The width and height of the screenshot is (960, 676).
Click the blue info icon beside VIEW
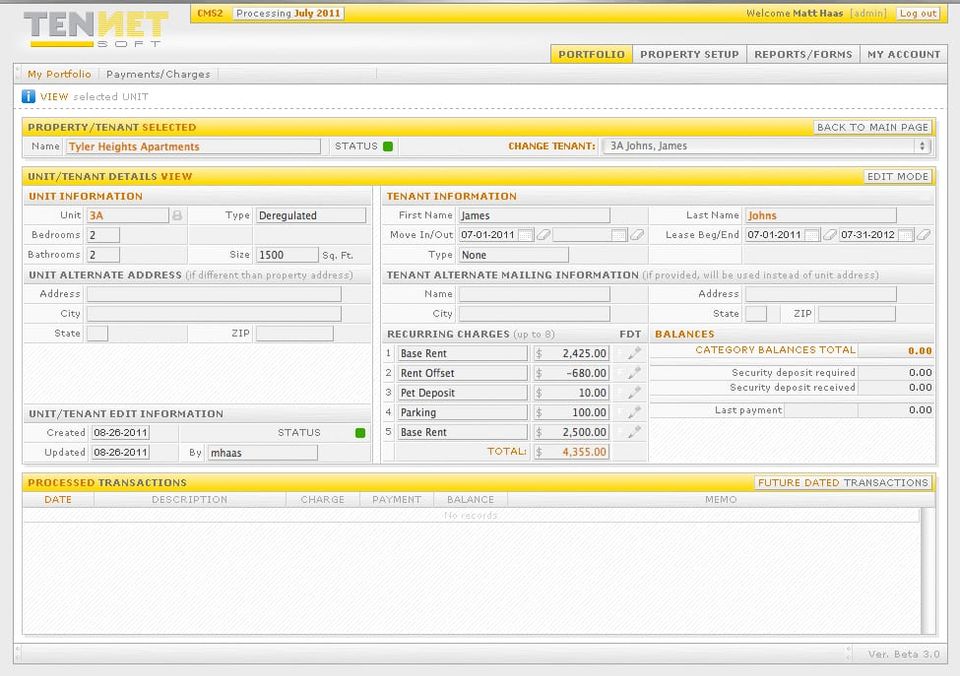pyautogui.click(x=28, y=97)
